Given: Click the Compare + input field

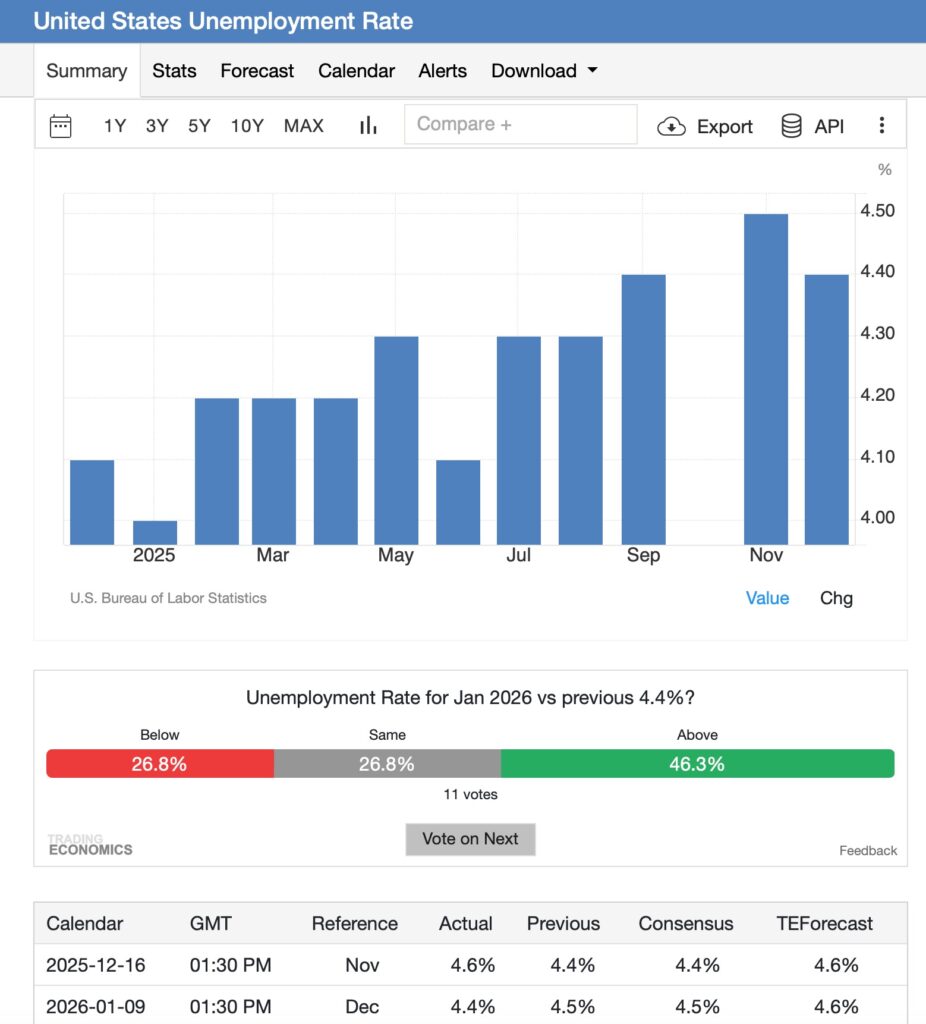Looking at the screenshot, I should pos(520,125).
